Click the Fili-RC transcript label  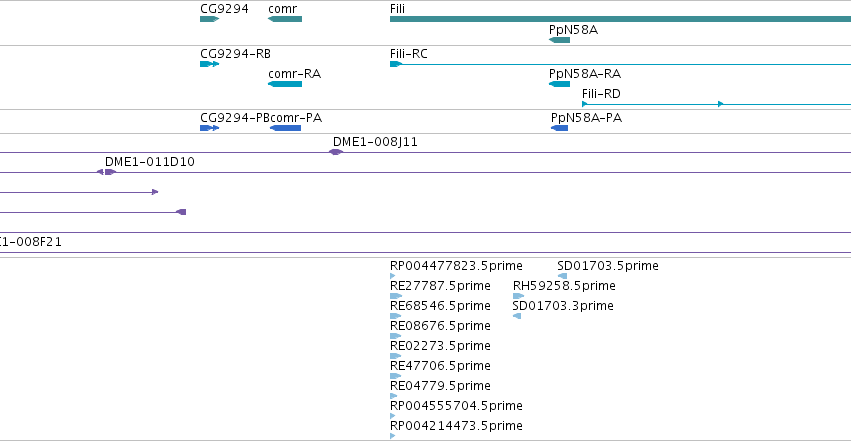[x=409, y=54]
